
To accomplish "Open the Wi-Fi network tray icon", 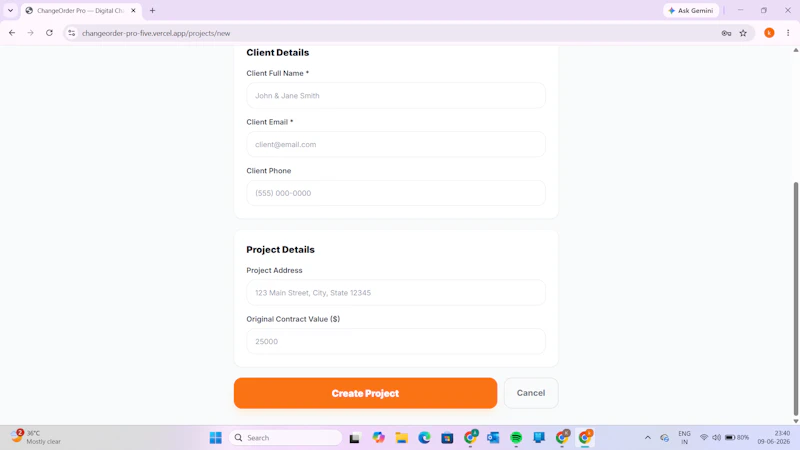I will click(704, 437).
